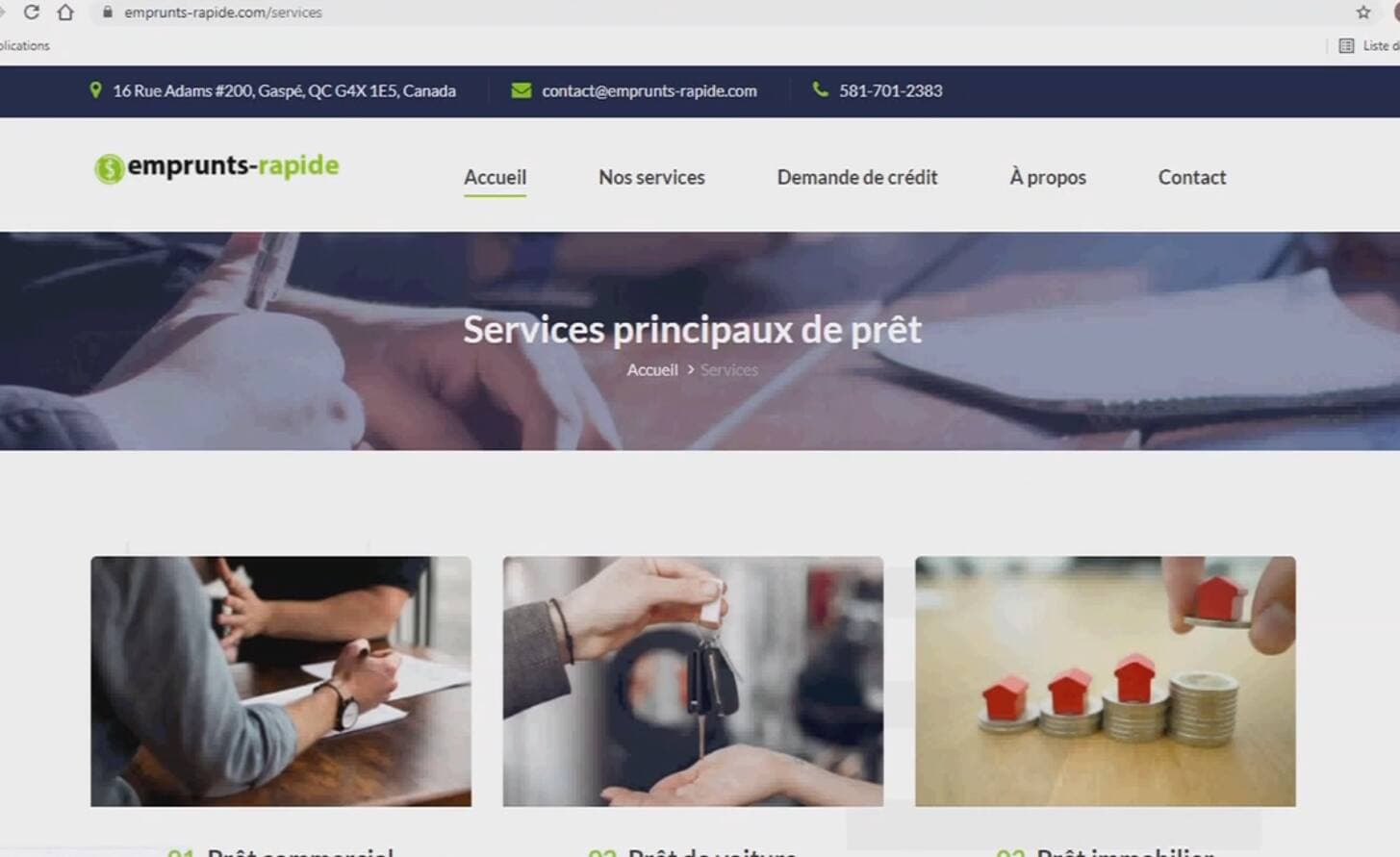Go to Demande de crédit page

[856, 177]
